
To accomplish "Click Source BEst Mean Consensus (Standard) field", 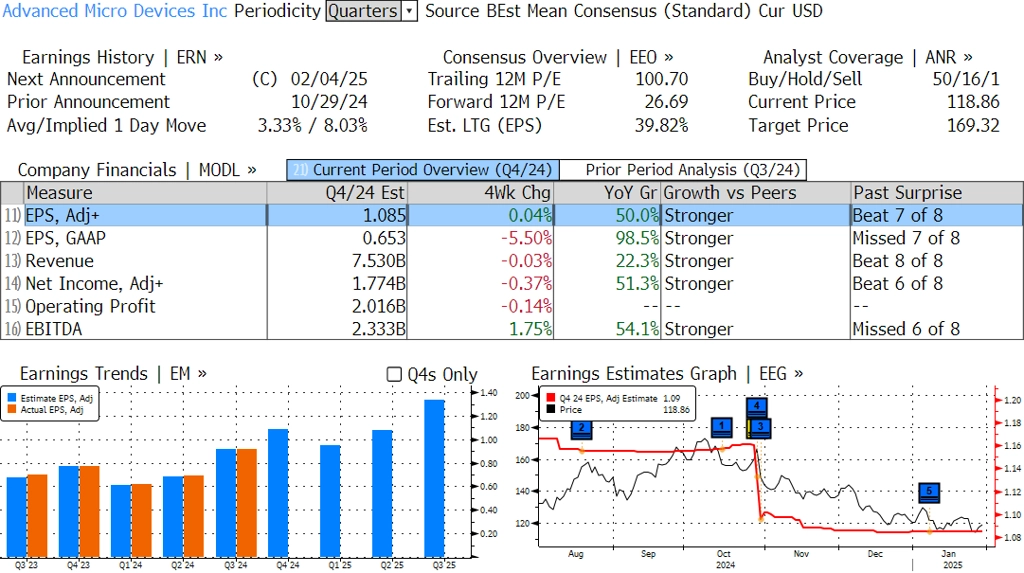I will pyautogui.click(x=588, y=11).
